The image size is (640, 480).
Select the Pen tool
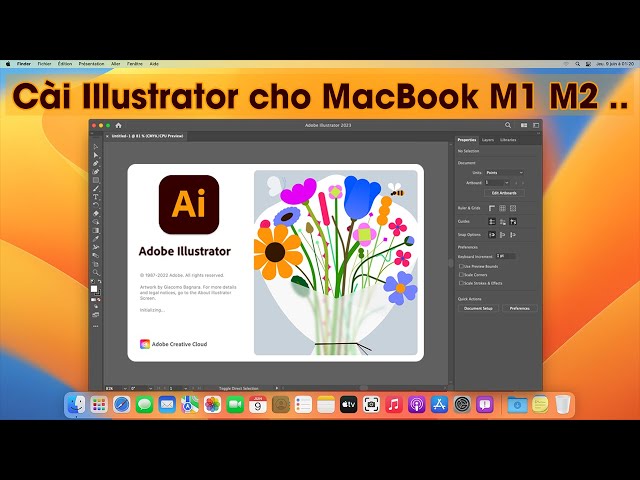[x=96, y=163]
